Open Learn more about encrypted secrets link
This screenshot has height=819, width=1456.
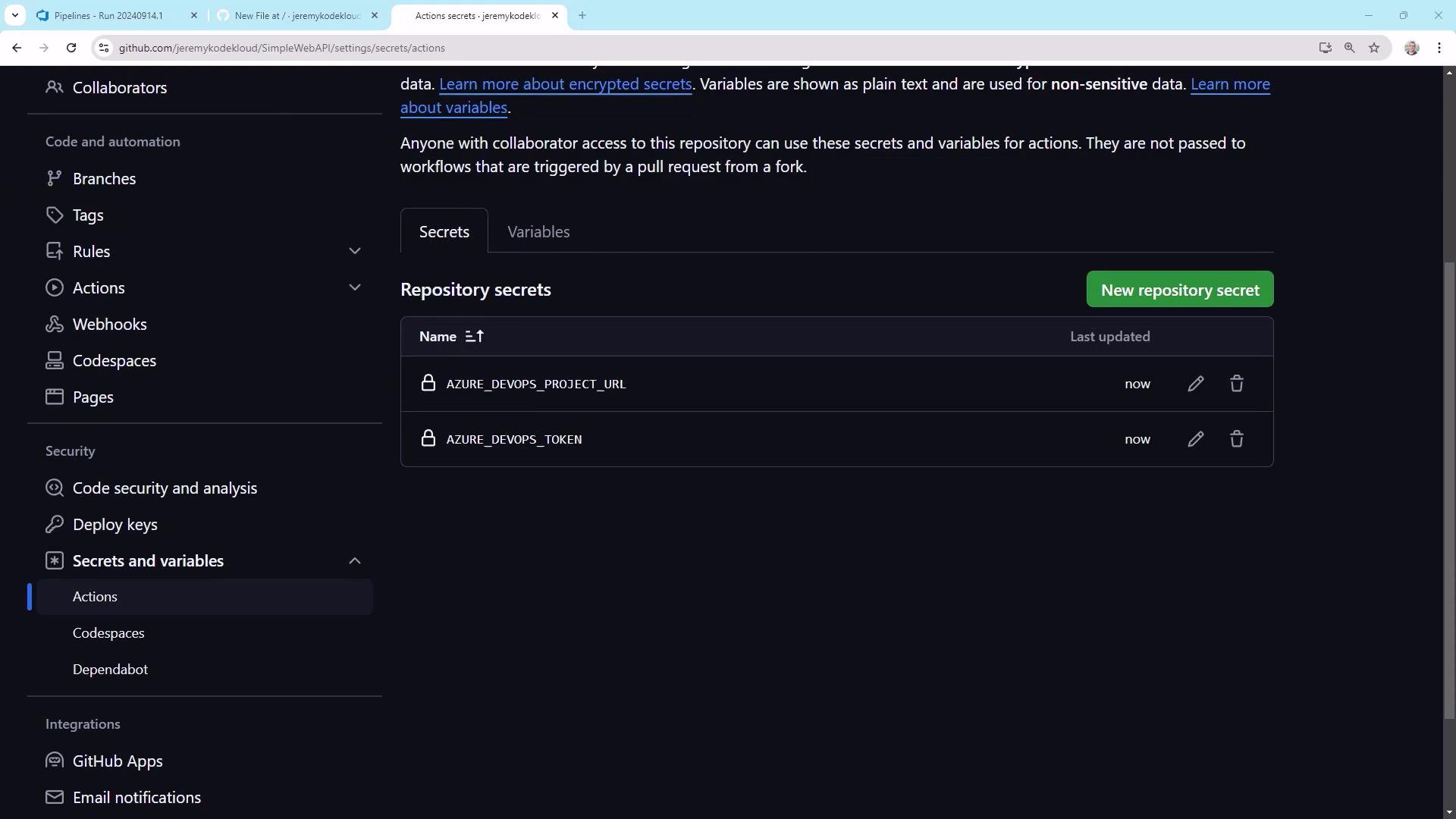[x=565, y=84]
